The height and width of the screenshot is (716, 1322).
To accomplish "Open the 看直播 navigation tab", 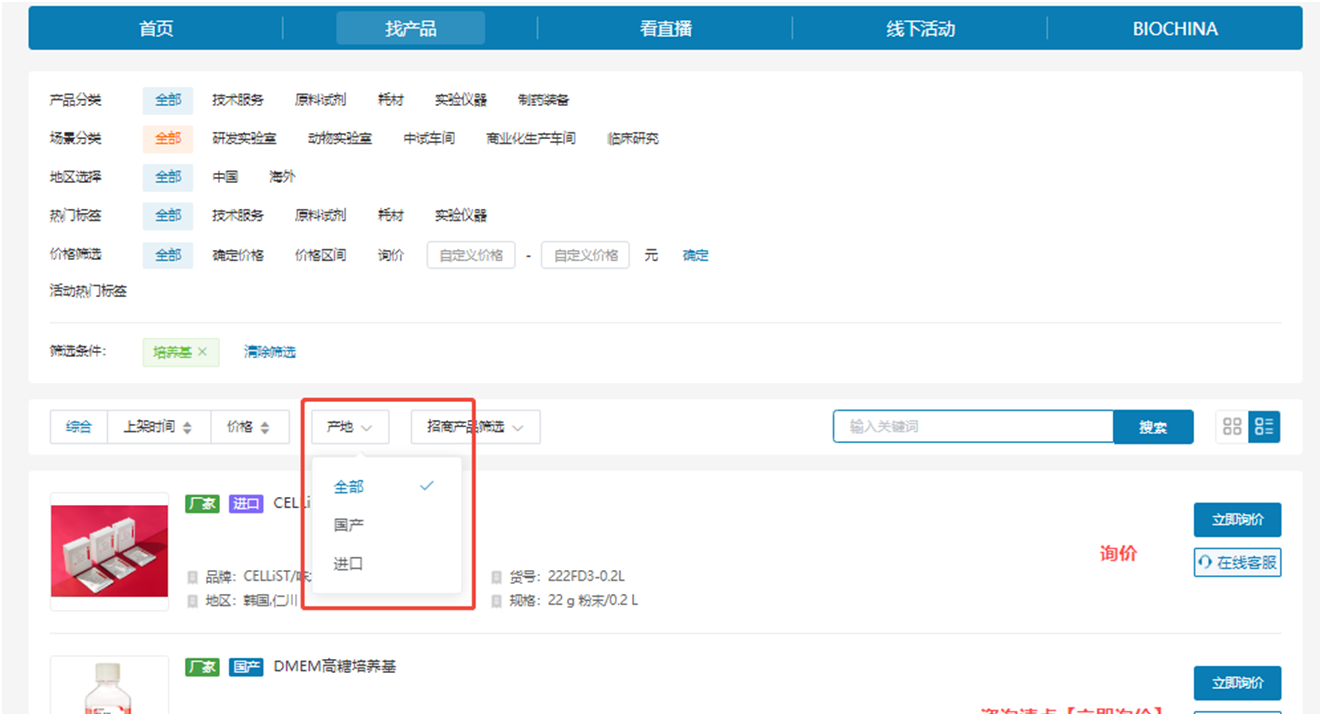I will pos(665,29).
